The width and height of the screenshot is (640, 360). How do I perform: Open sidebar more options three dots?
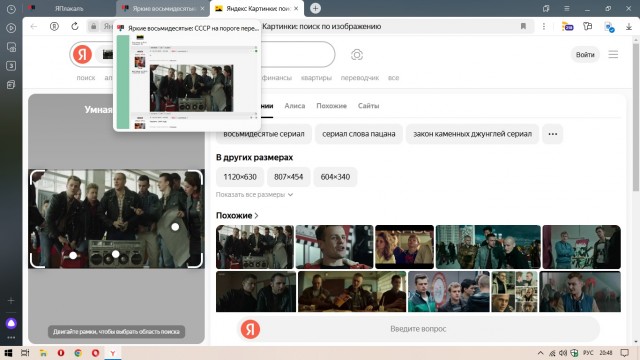pos(11,338)
